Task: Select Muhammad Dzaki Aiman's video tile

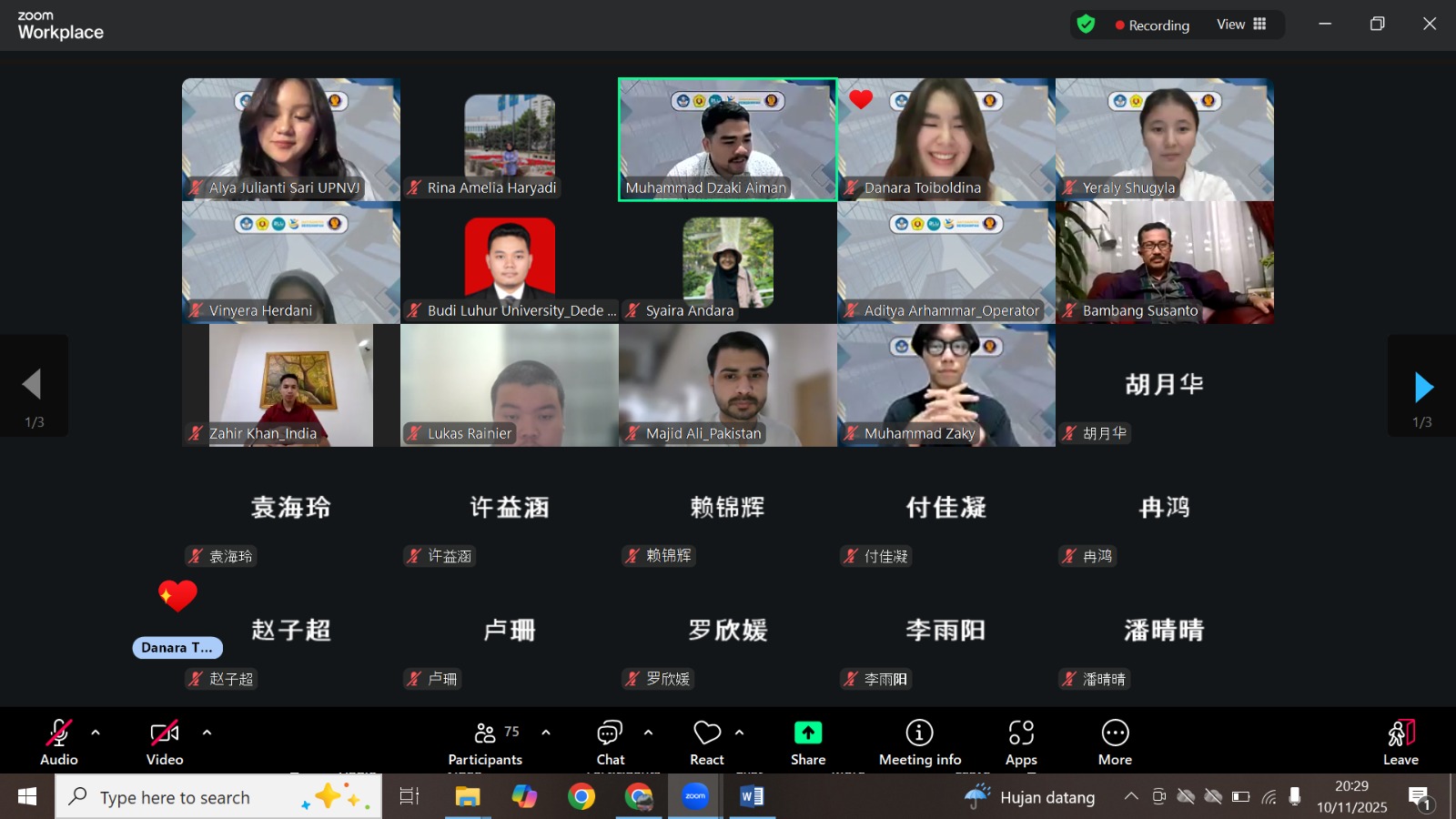Action: [x=727, y=138]
